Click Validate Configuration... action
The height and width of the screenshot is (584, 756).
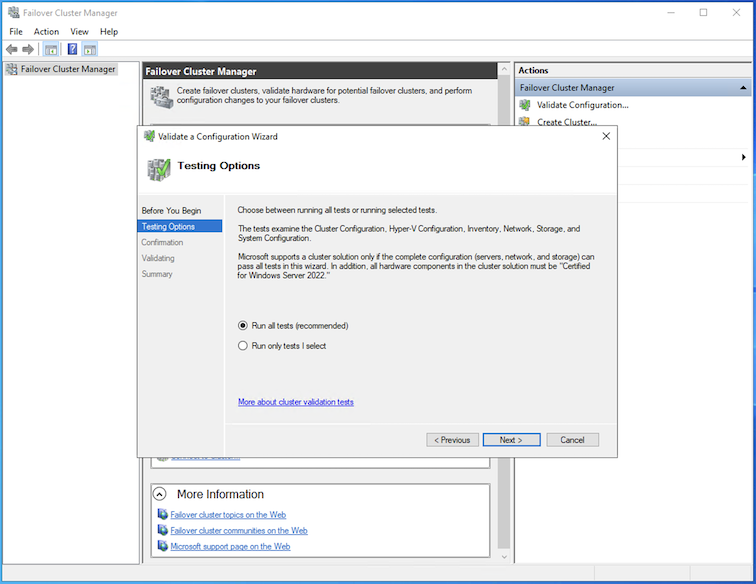click(582, 105)
